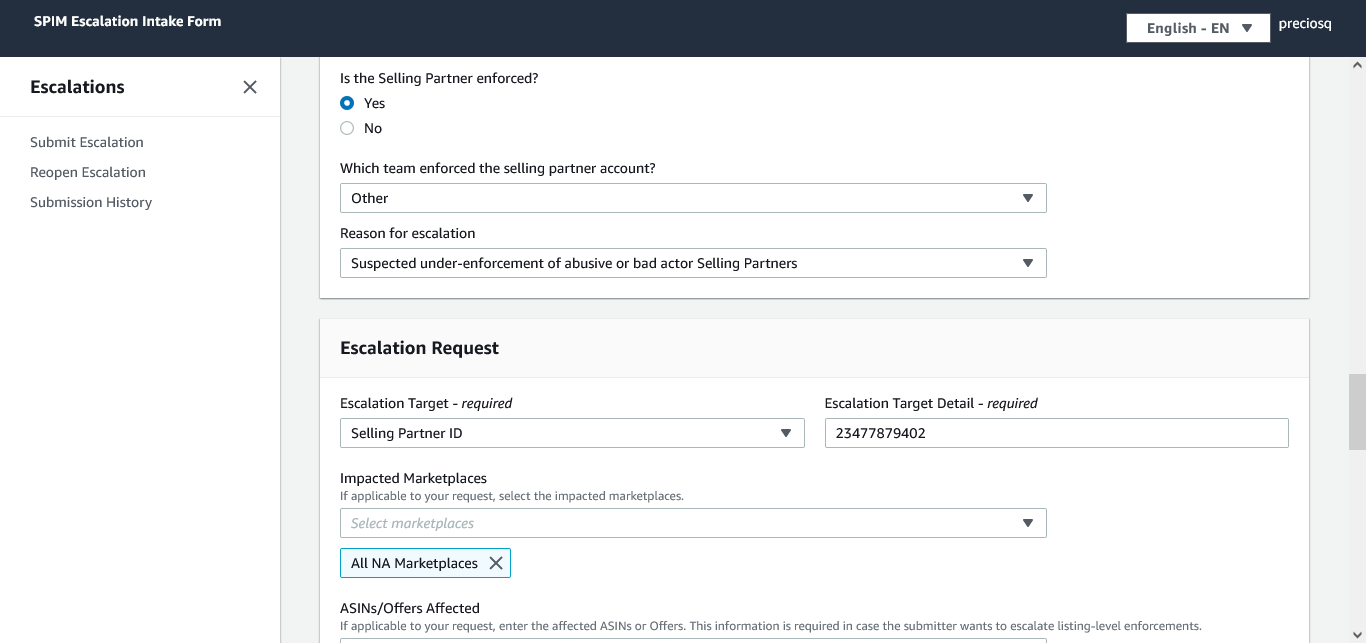Viewport: 1366px width, 643px height.
Task: Remove the All NA Marketplaces tag
Action: point(496,563)
